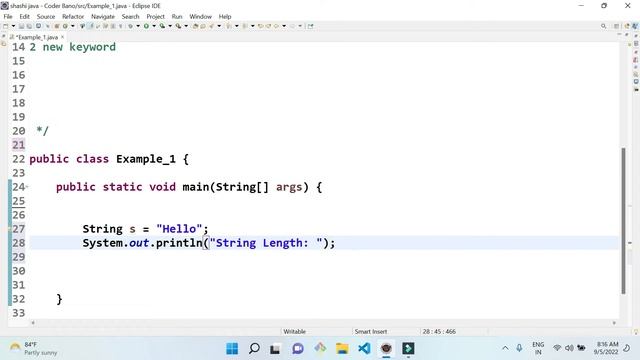This screenshot has height=360, width=640.
Task: Click the Eclipse IDE taskbar icon
Action: pos(386,349)
